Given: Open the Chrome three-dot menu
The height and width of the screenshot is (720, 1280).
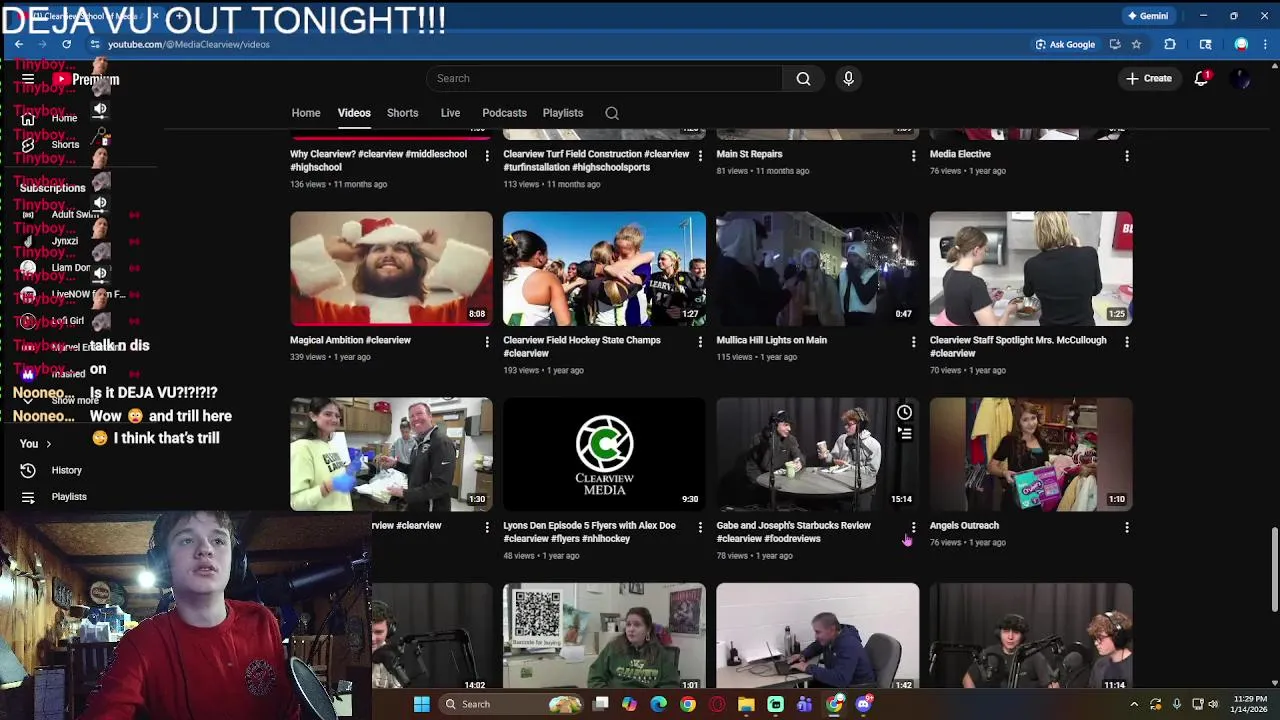Looking at the screenshot, I should (1264, 44).
